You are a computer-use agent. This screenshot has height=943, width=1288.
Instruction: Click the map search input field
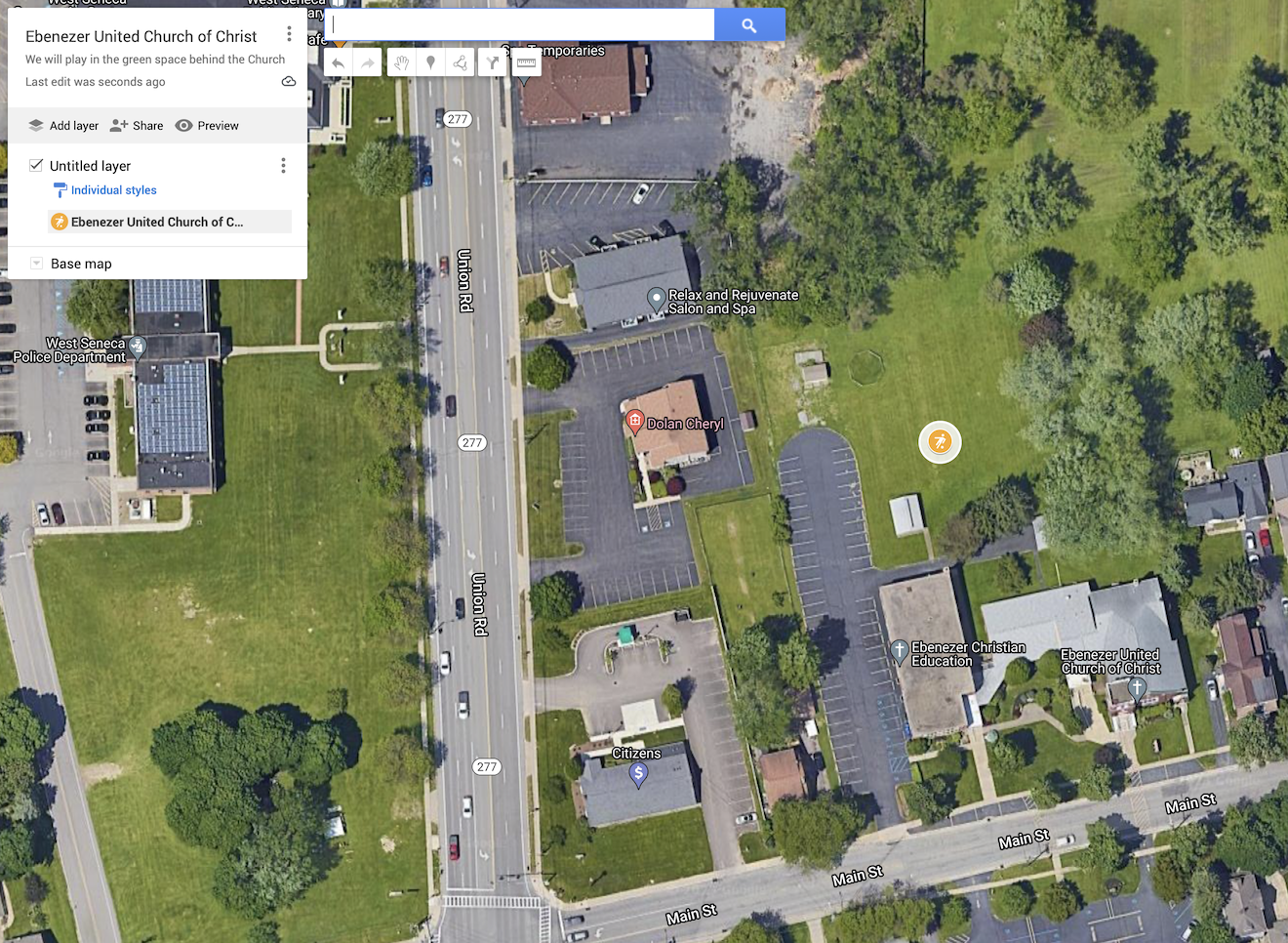(x=520, y=24)
